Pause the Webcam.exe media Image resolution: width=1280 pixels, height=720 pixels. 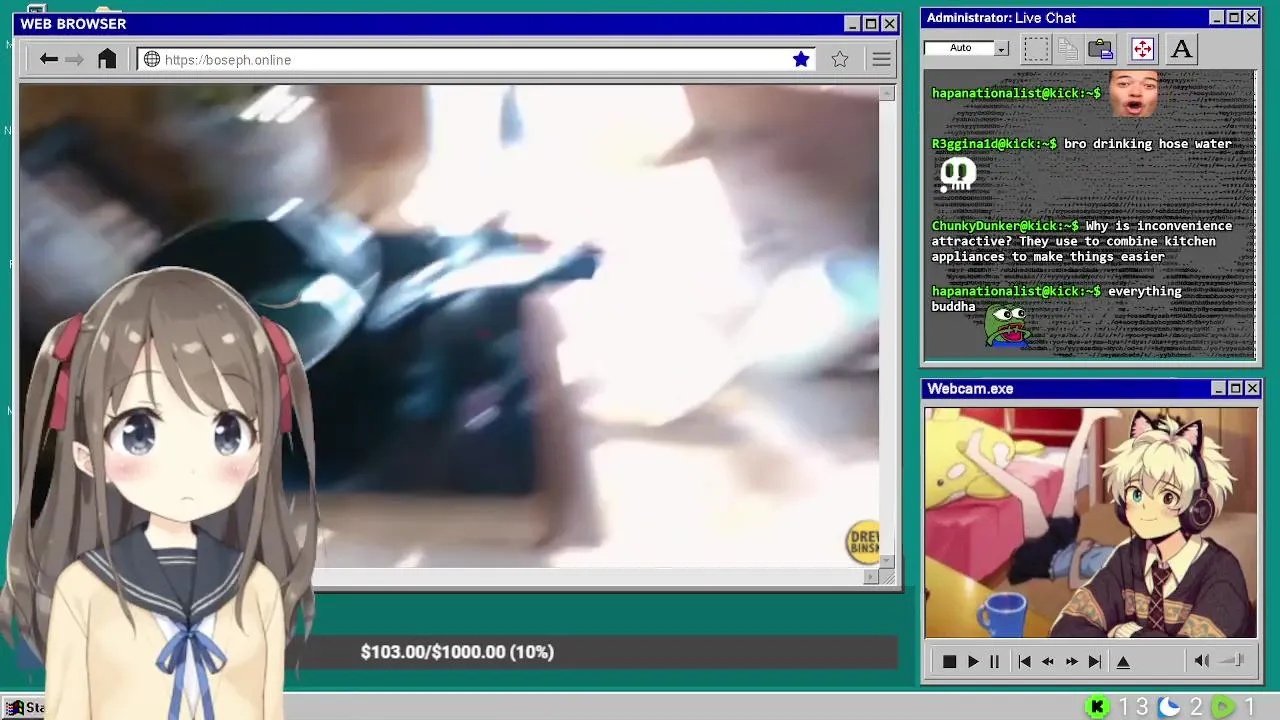(994, 661)
